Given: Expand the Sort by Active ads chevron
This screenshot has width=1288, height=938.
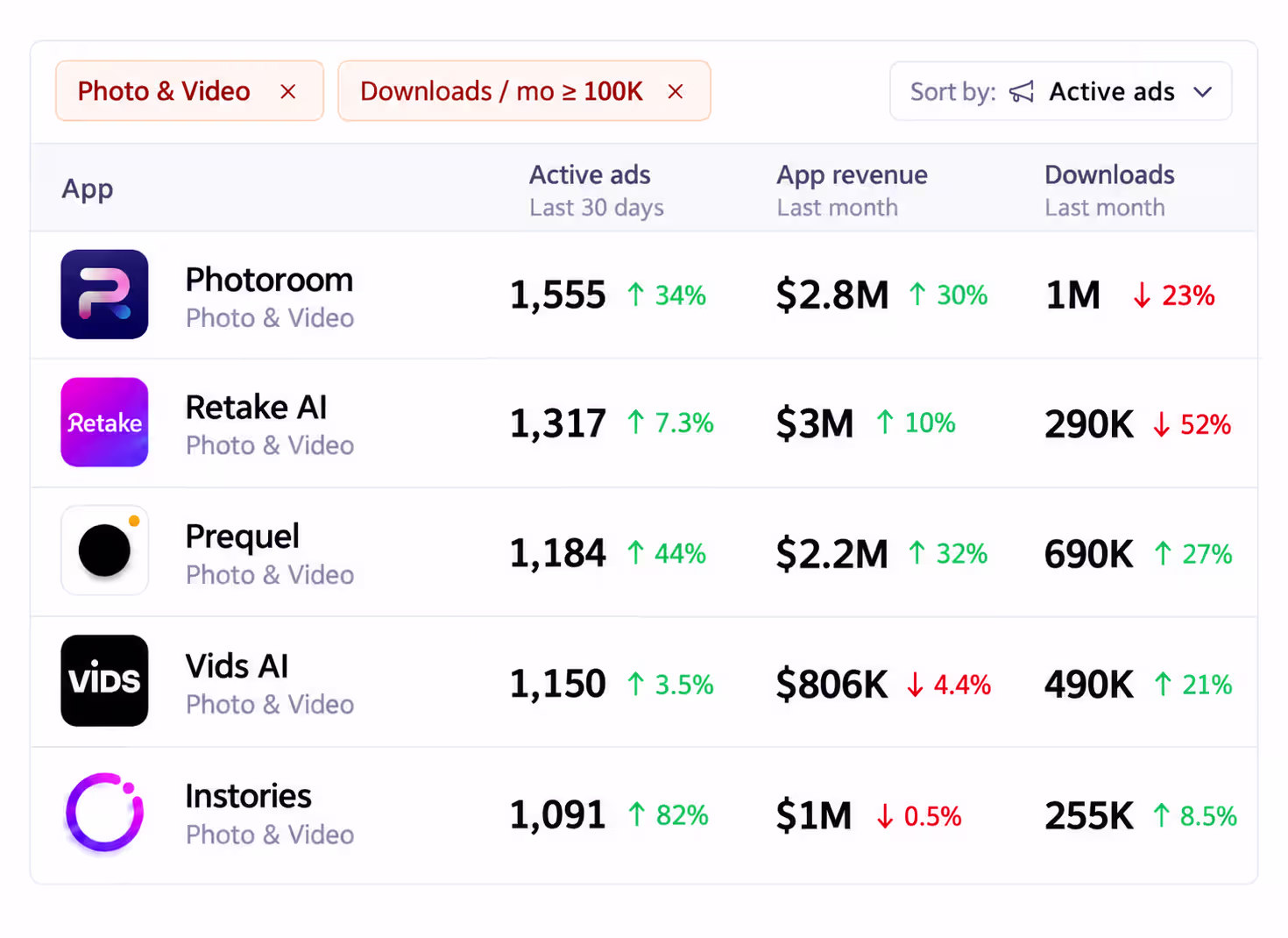Looking at the screenshot, I should 1203,91.
